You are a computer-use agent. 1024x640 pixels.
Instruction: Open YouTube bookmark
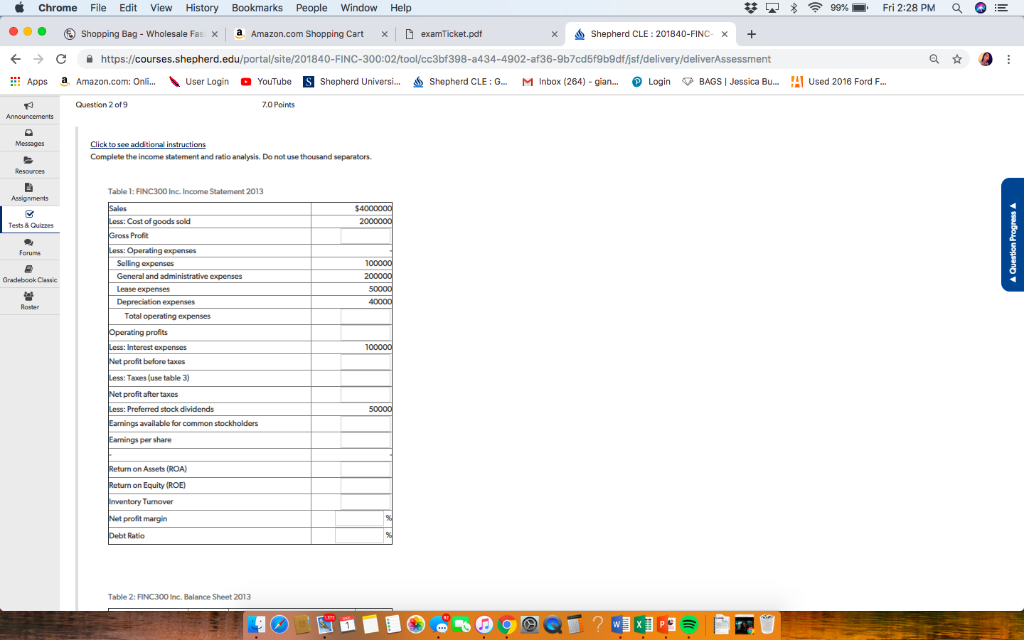(266, 82)
